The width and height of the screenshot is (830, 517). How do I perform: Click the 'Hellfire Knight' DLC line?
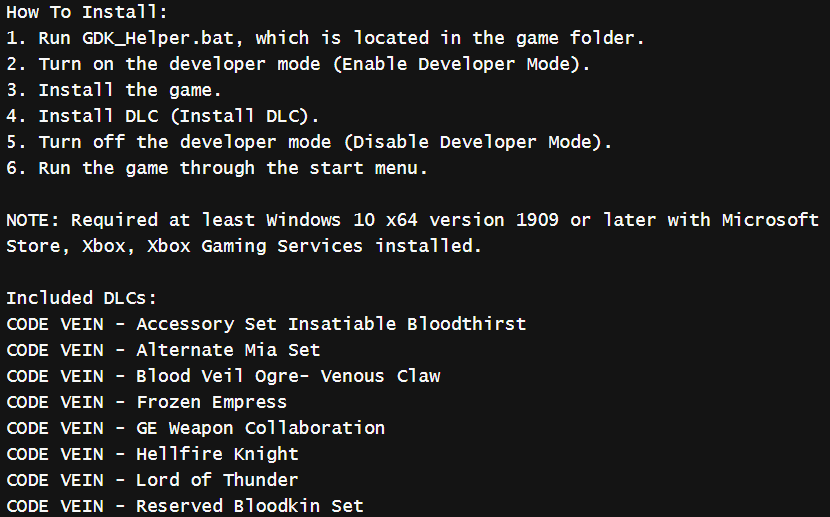152,454
